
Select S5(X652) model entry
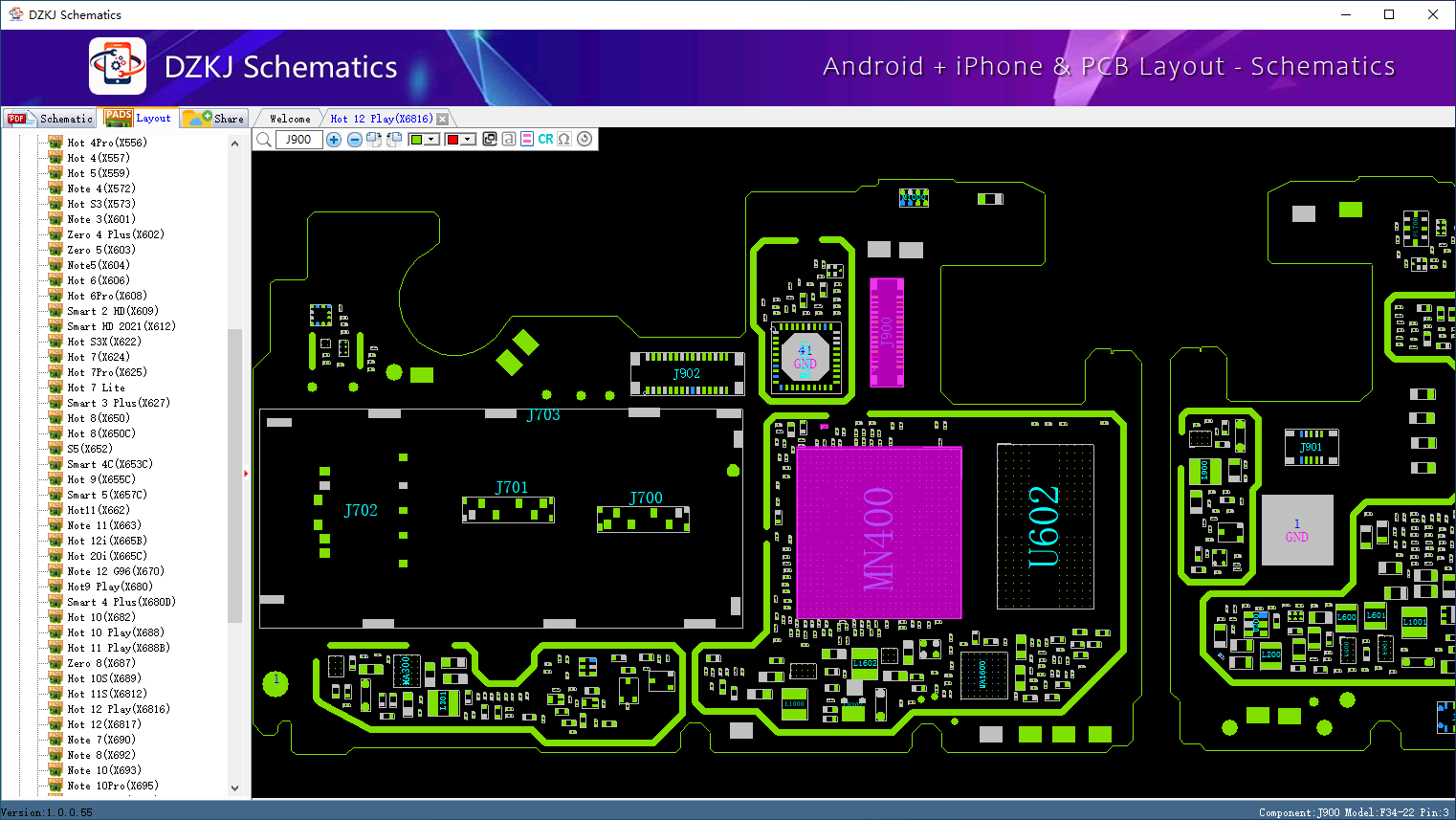[x=90, y=449]
